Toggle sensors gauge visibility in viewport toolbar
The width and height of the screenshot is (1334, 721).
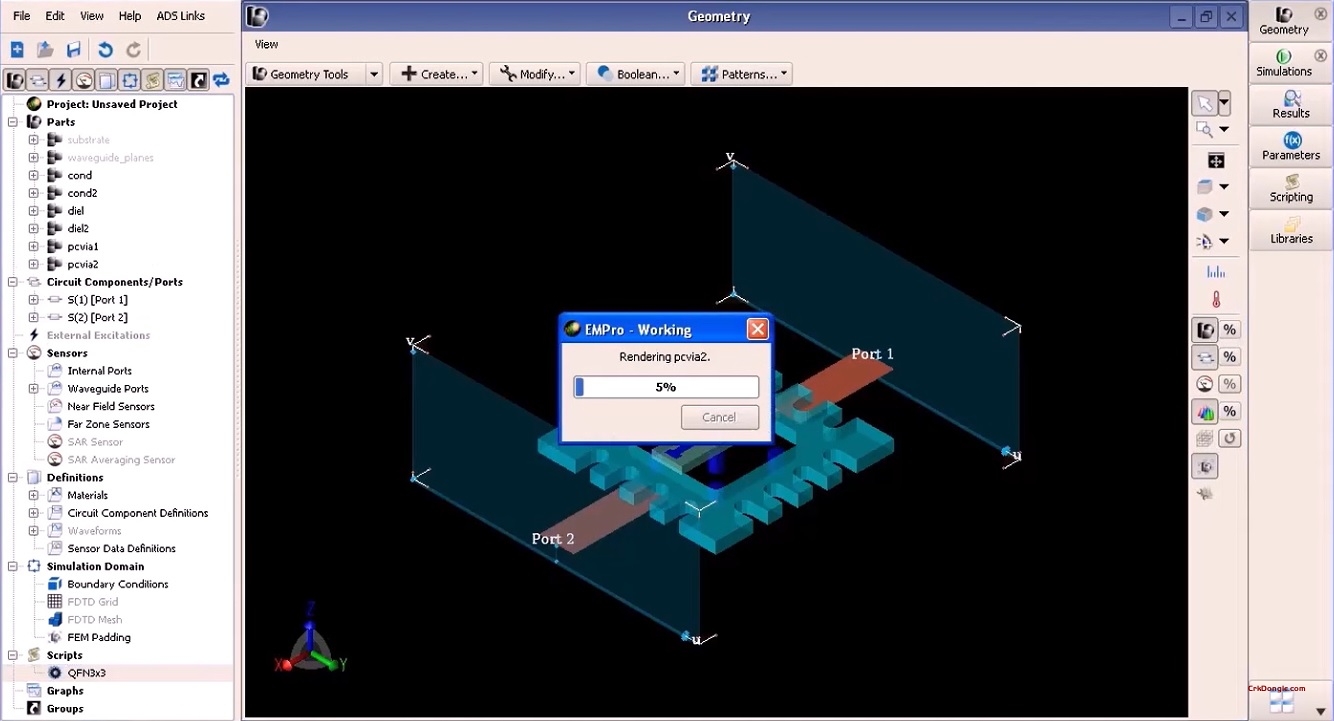point(1205,384)
